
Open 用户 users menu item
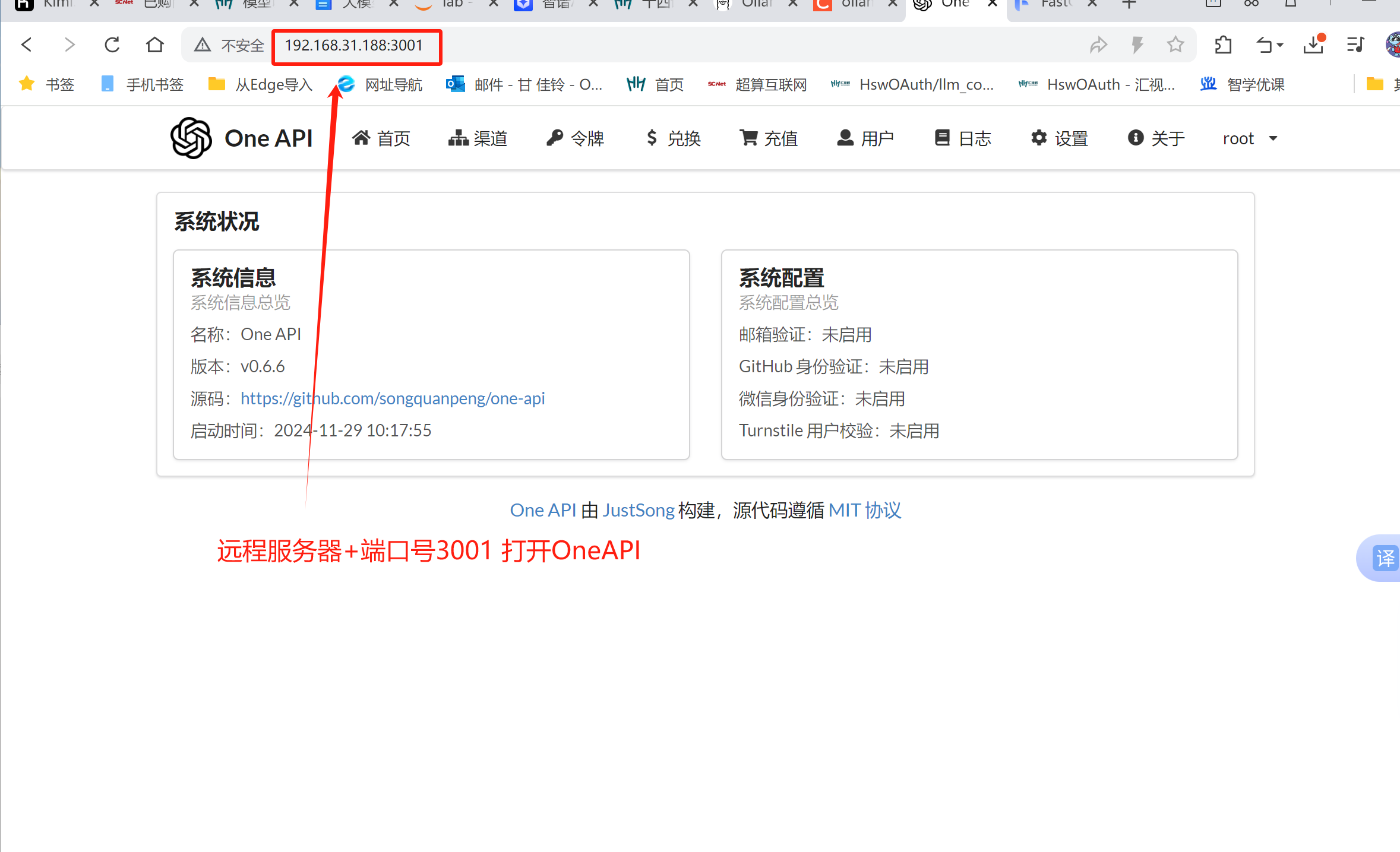tap(865, 138)
